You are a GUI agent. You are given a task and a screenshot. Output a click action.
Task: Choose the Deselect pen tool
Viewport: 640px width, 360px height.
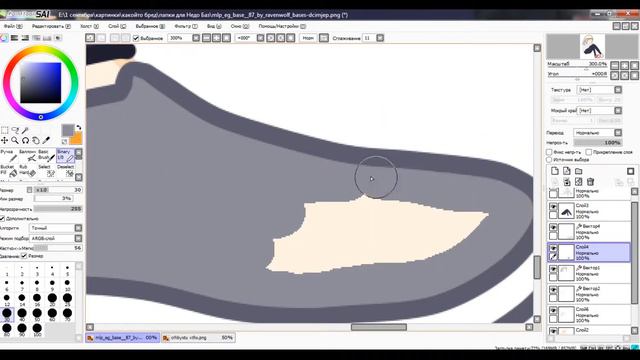65,171
